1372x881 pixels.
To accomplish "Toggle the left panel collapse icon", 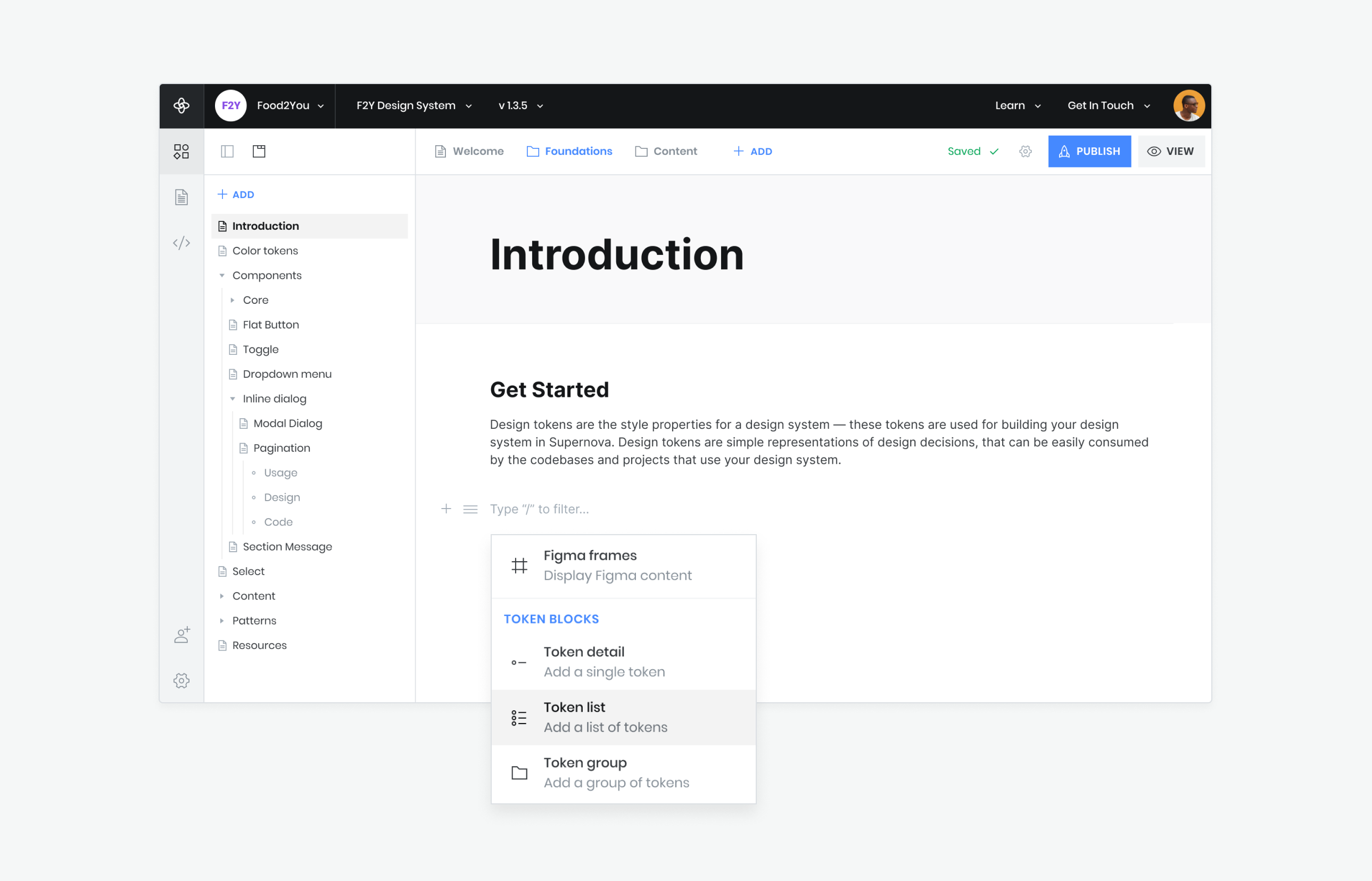I will (227, 151).
